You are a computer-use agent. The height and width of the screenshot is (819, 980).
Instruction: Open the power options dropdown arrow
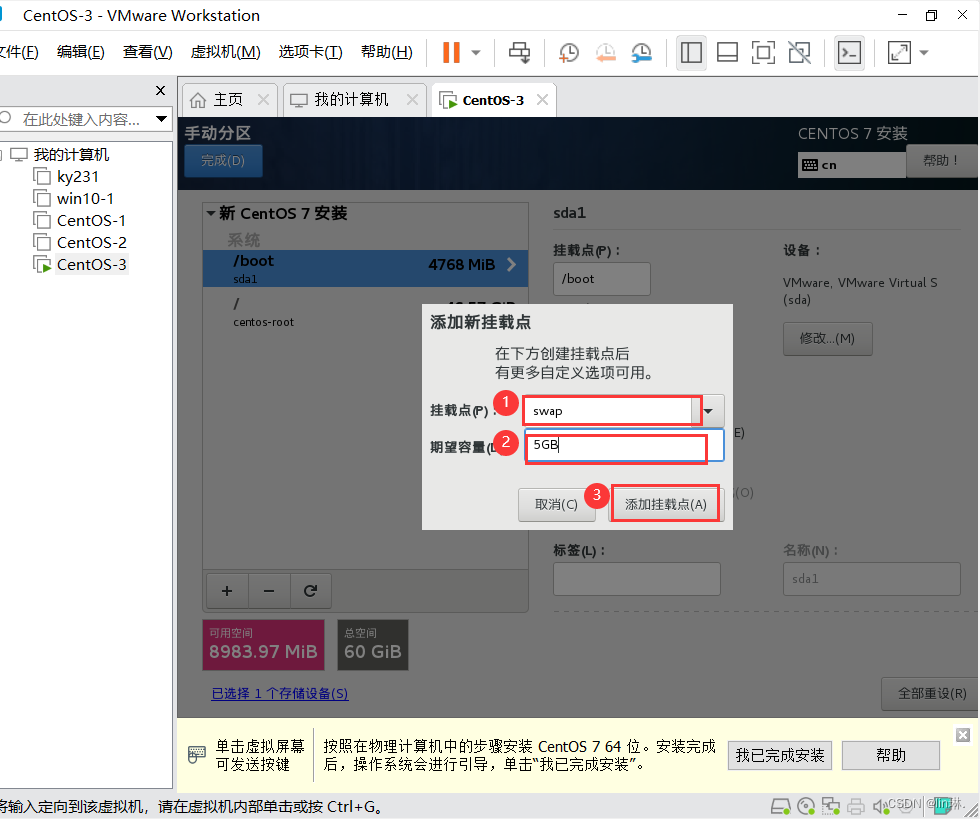coord(476,53)
